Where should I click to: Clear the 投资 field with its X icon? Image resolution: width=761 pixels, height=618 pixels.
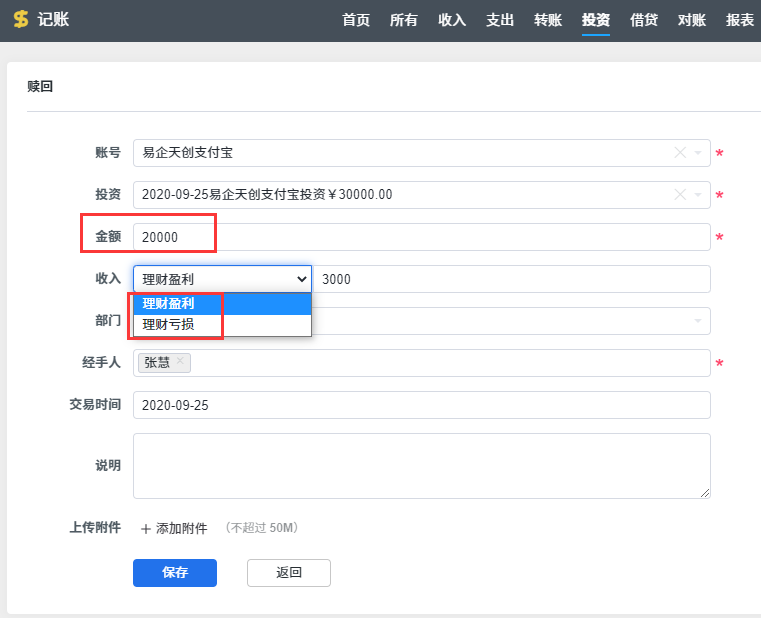coord(680,195)
